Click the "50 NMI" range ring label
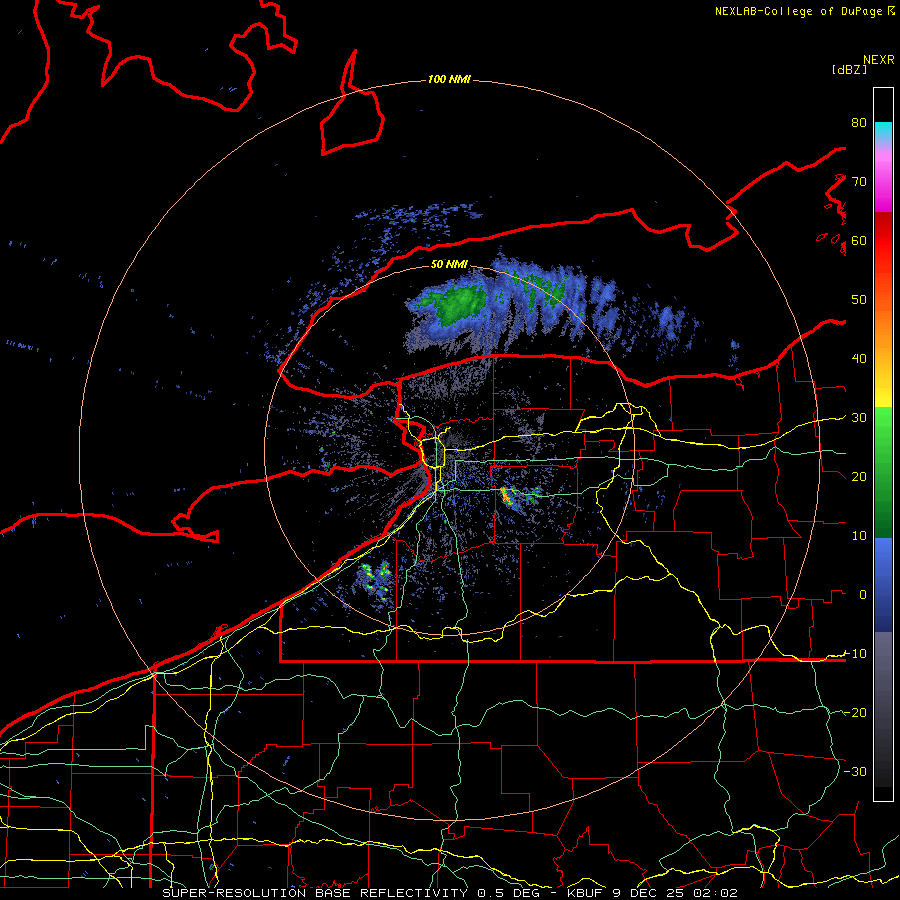This screenshot has height=900, width=900. (x=449, y=264)
